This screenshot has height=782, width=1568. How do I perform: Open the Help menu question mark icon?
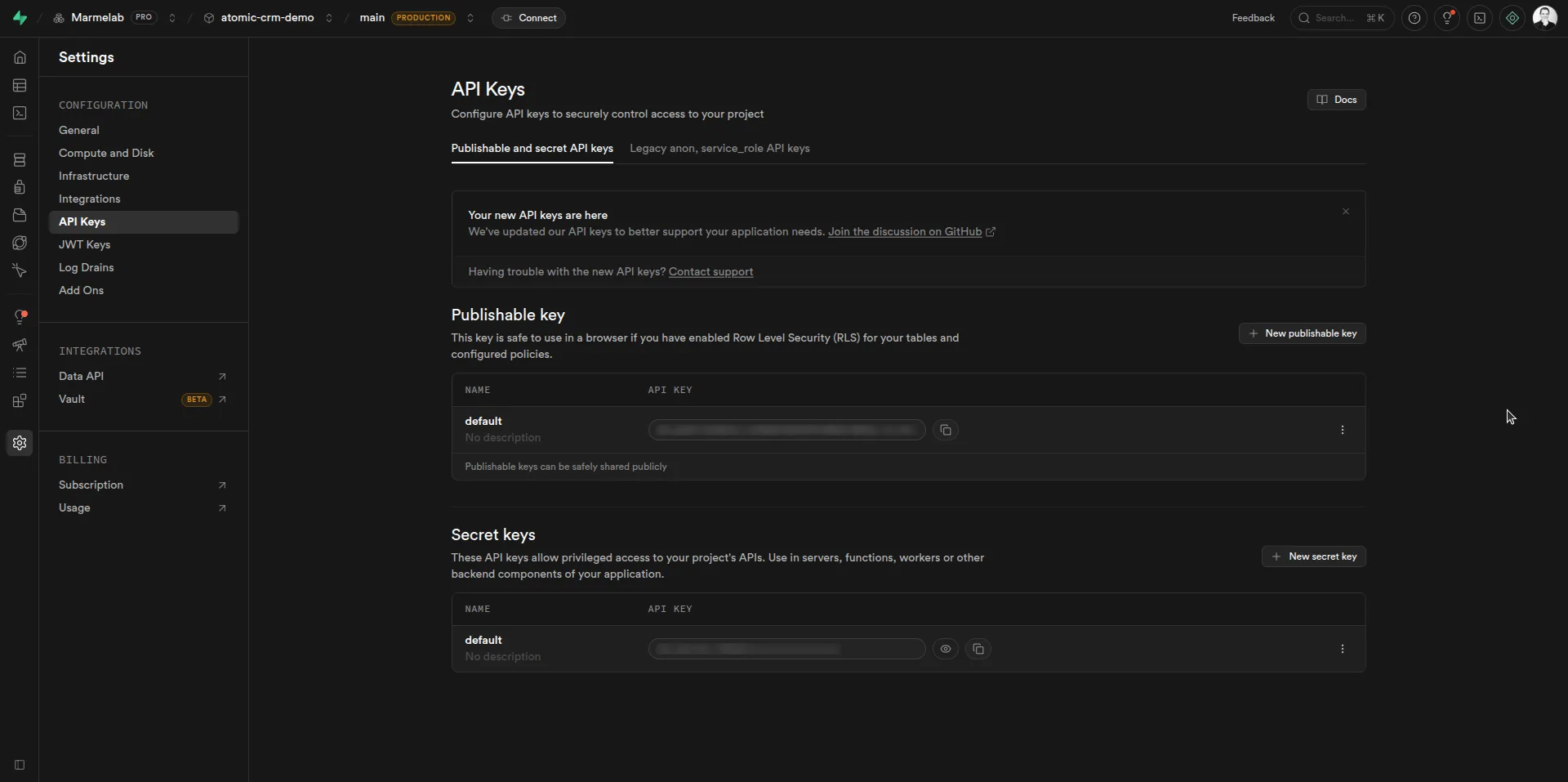(x=1414, y=17)
